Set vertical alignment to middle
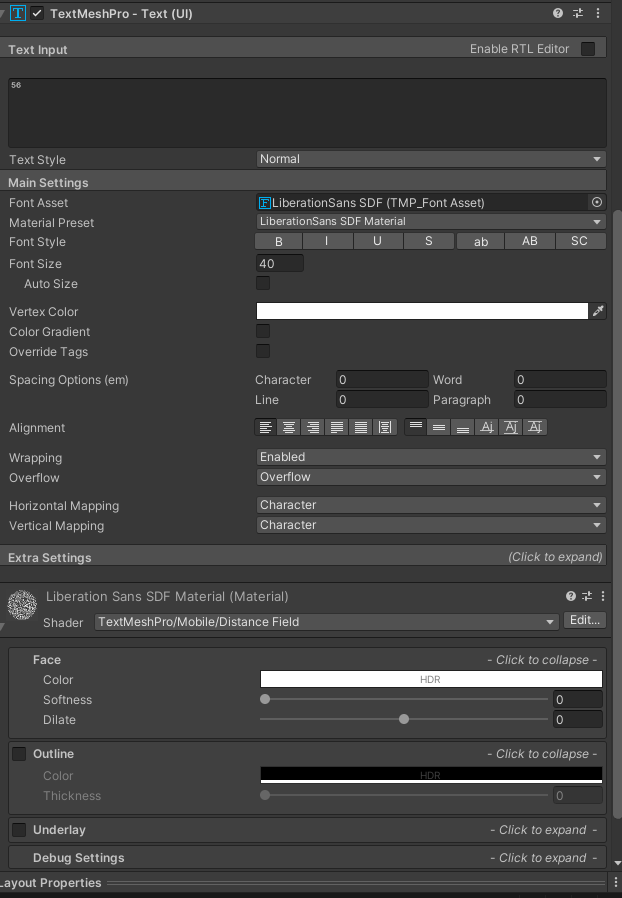 click(x=439, y=427)
